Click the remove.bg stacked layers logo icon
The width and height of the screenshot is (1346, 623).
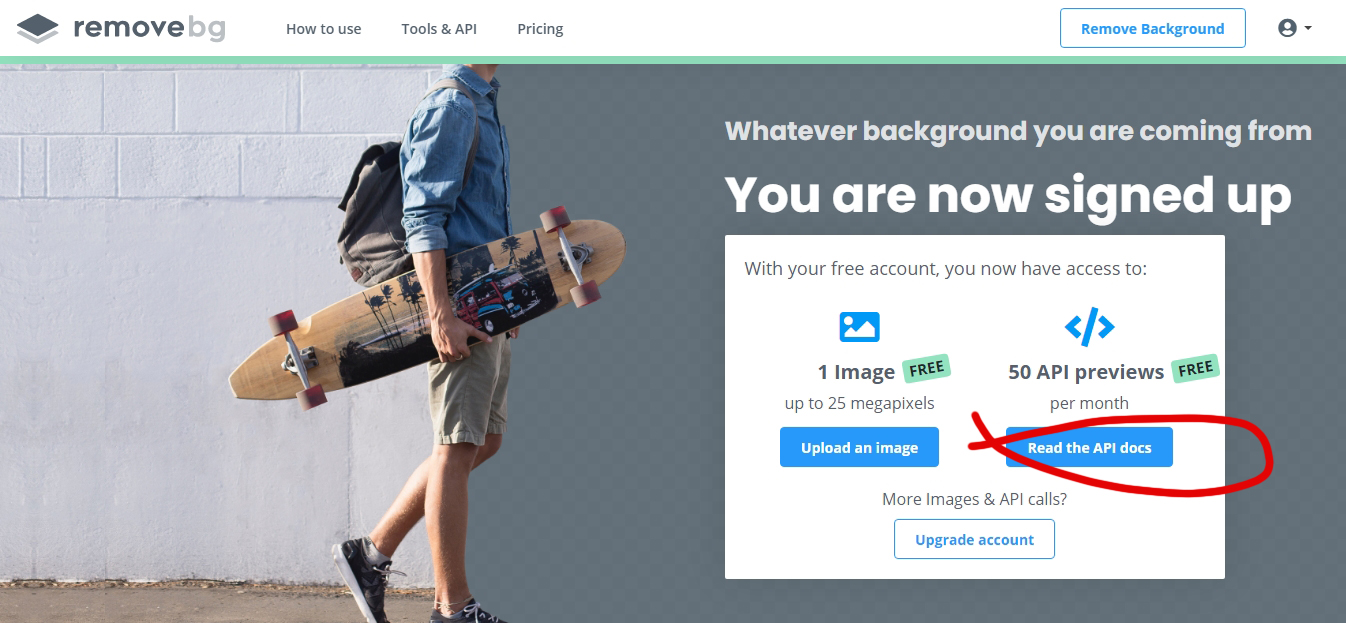pyautogui.click(x=38, y=29)
